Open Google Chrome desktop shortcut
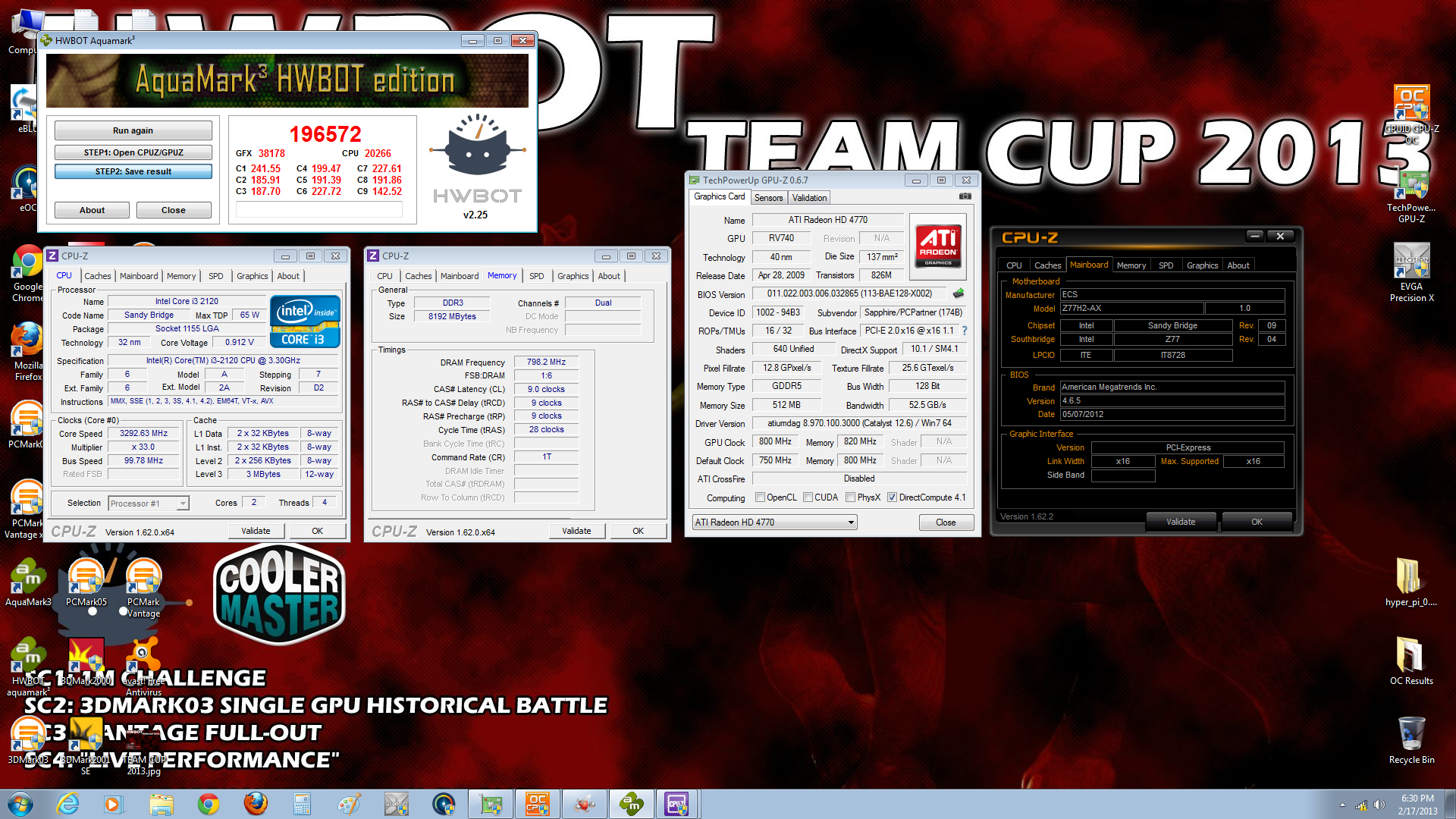 tap(28, 275)
